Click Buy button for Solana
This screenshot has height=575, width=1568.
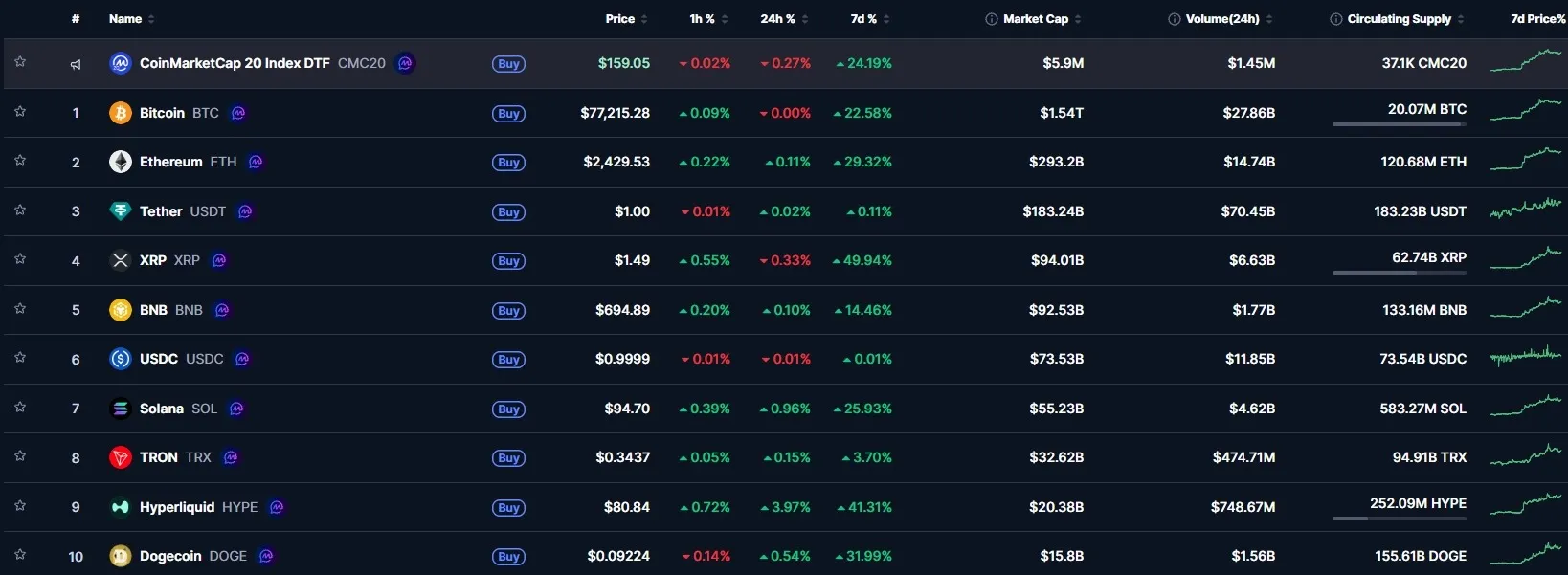pos(508,409)
